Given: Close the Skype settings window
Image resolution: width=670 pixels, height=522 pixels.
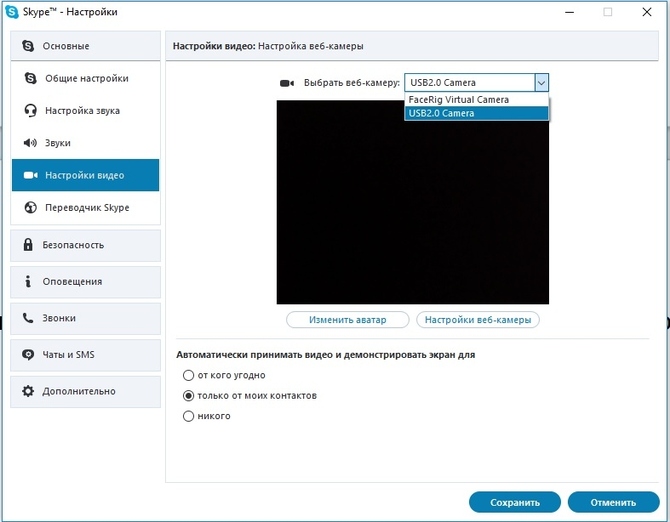Looking at the screenshot, I should tap(647, 12).
